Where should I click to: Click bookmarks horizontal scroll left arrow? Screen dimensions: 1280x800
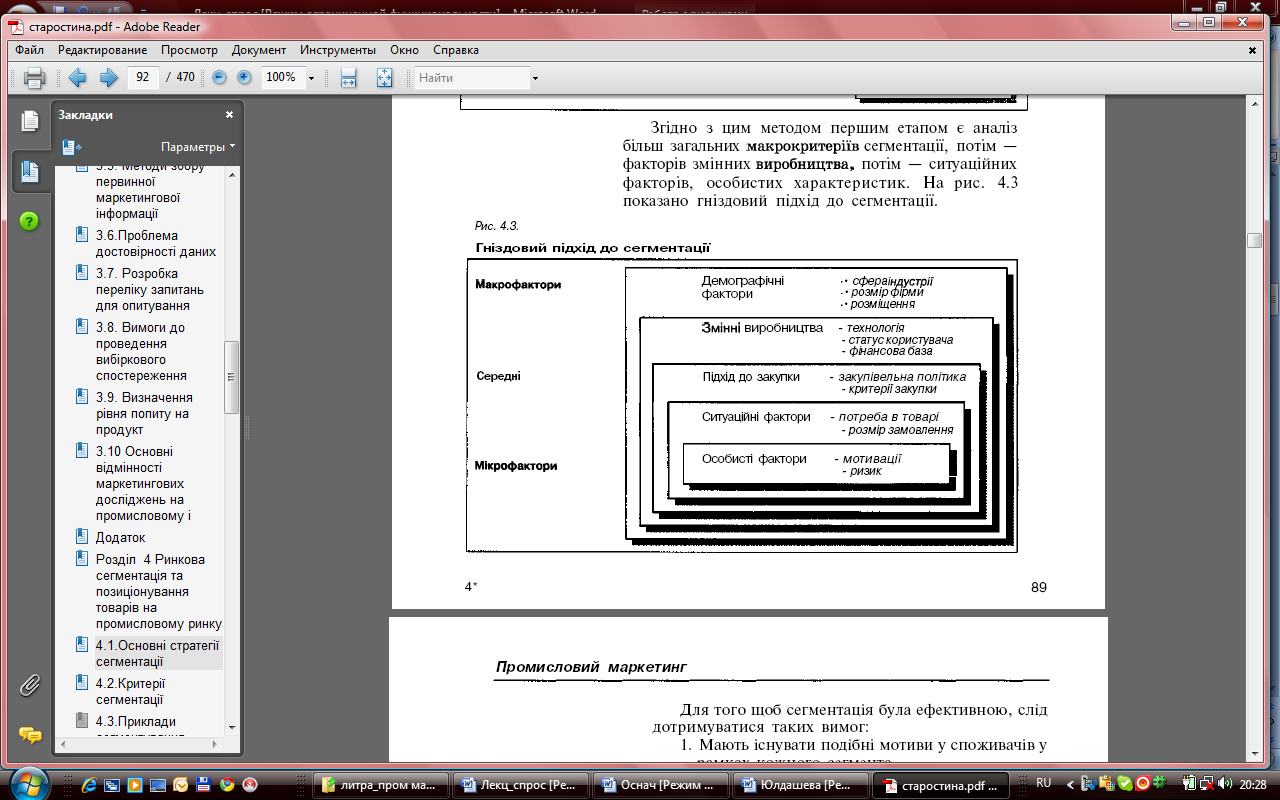(x=64, y=743)
